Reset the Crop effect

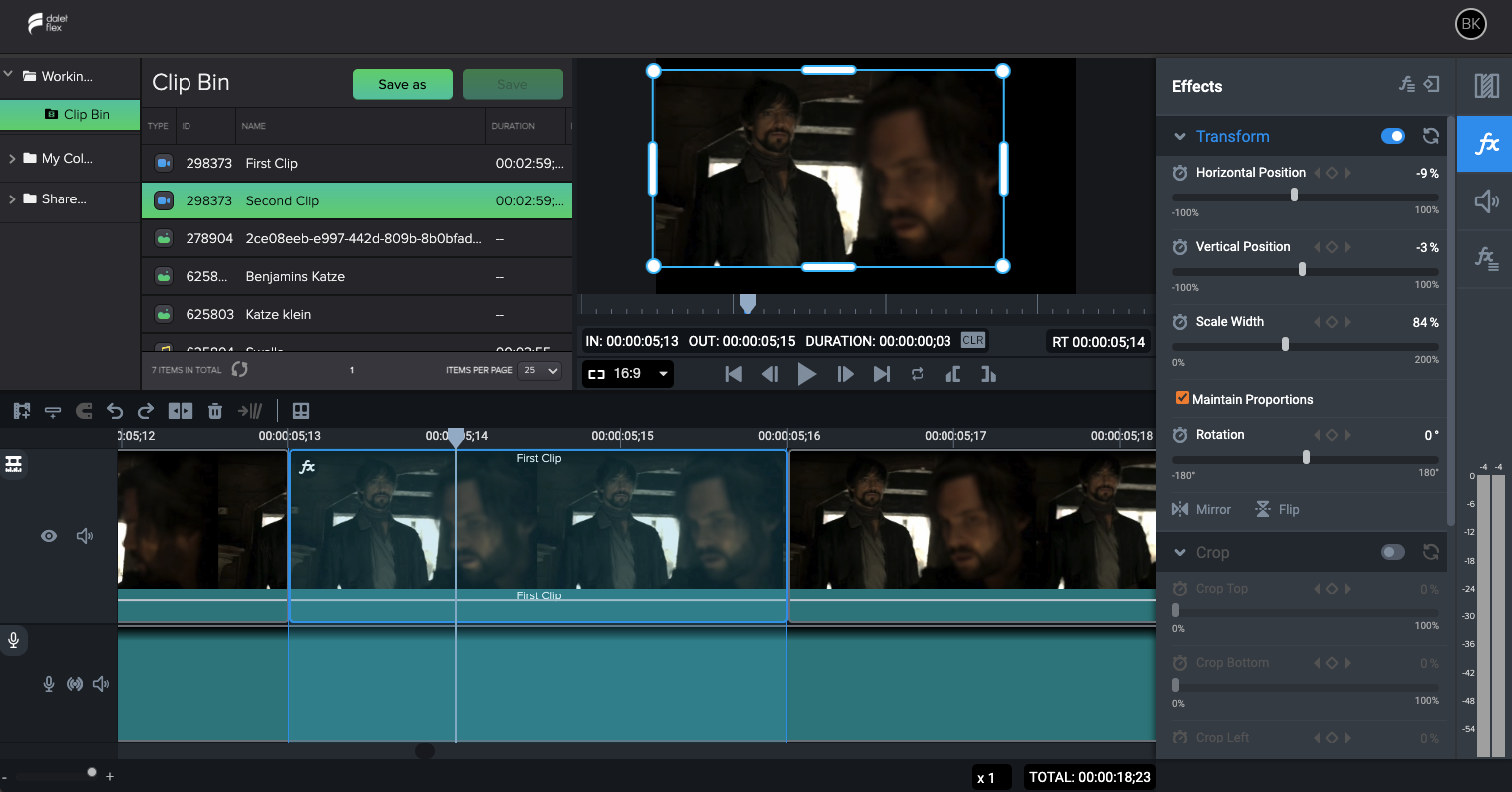coord(1430,552)
